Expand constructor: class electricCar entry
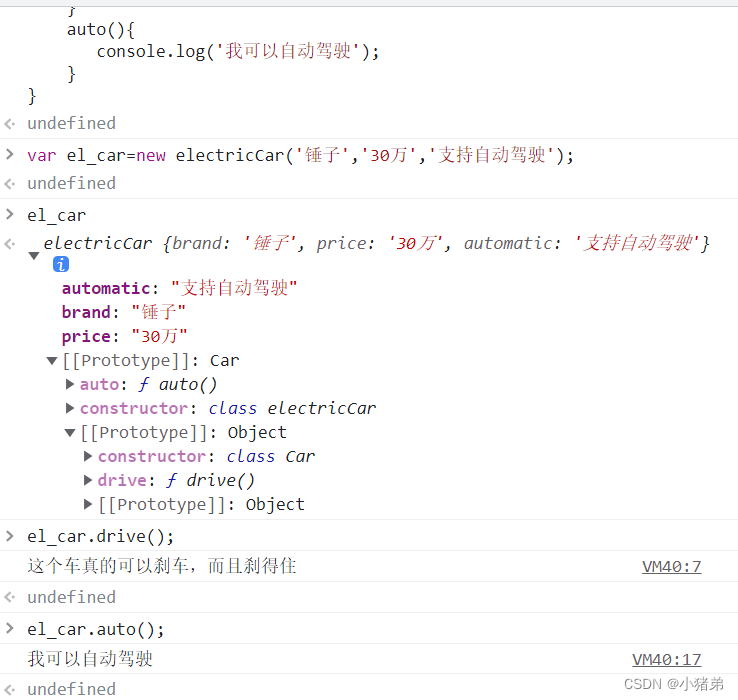The height and width of the screenshot is (700, 738). tap(70, 408)
